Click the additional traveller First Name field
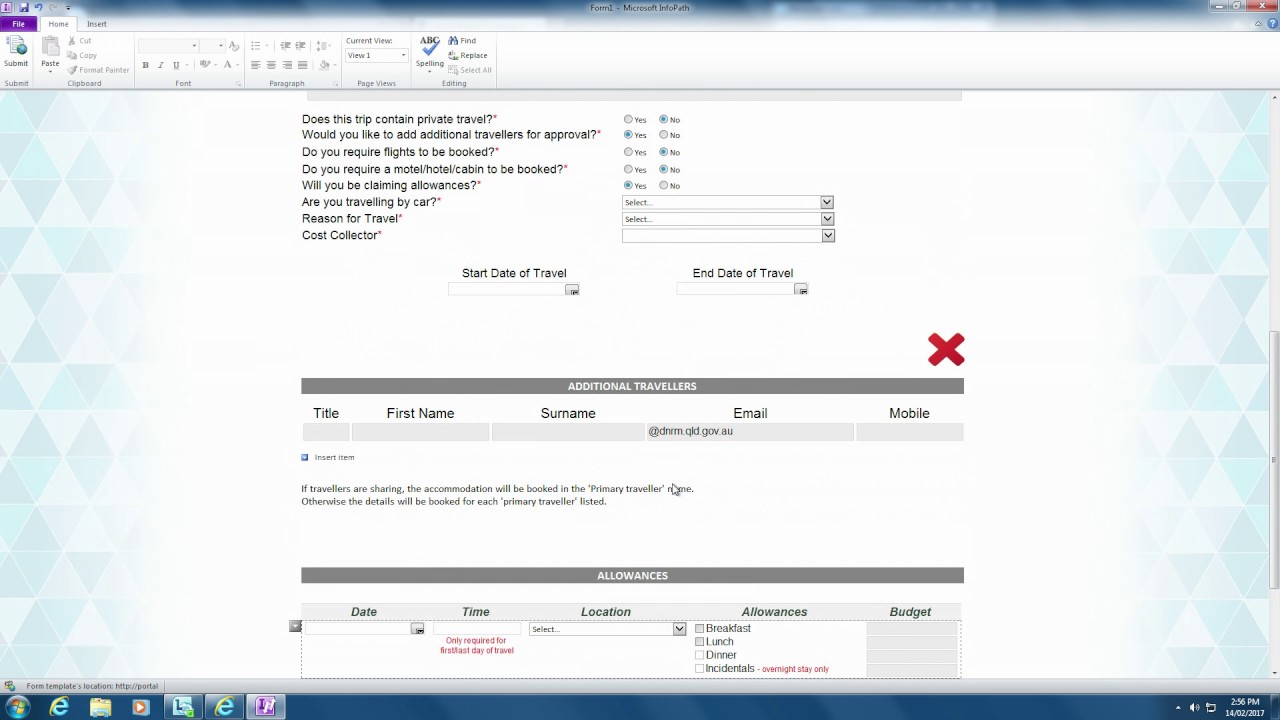Viewport: 1280px width, 720px height. 421,432
